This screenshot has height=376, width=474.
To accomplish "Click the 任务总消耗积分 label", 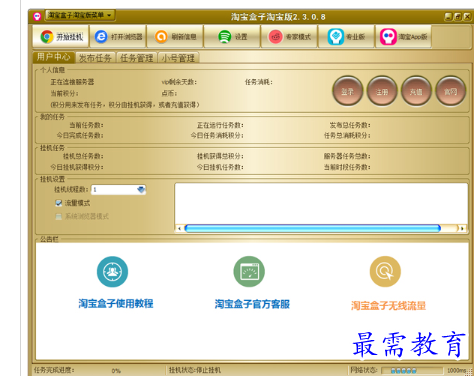I will (347, 136).
